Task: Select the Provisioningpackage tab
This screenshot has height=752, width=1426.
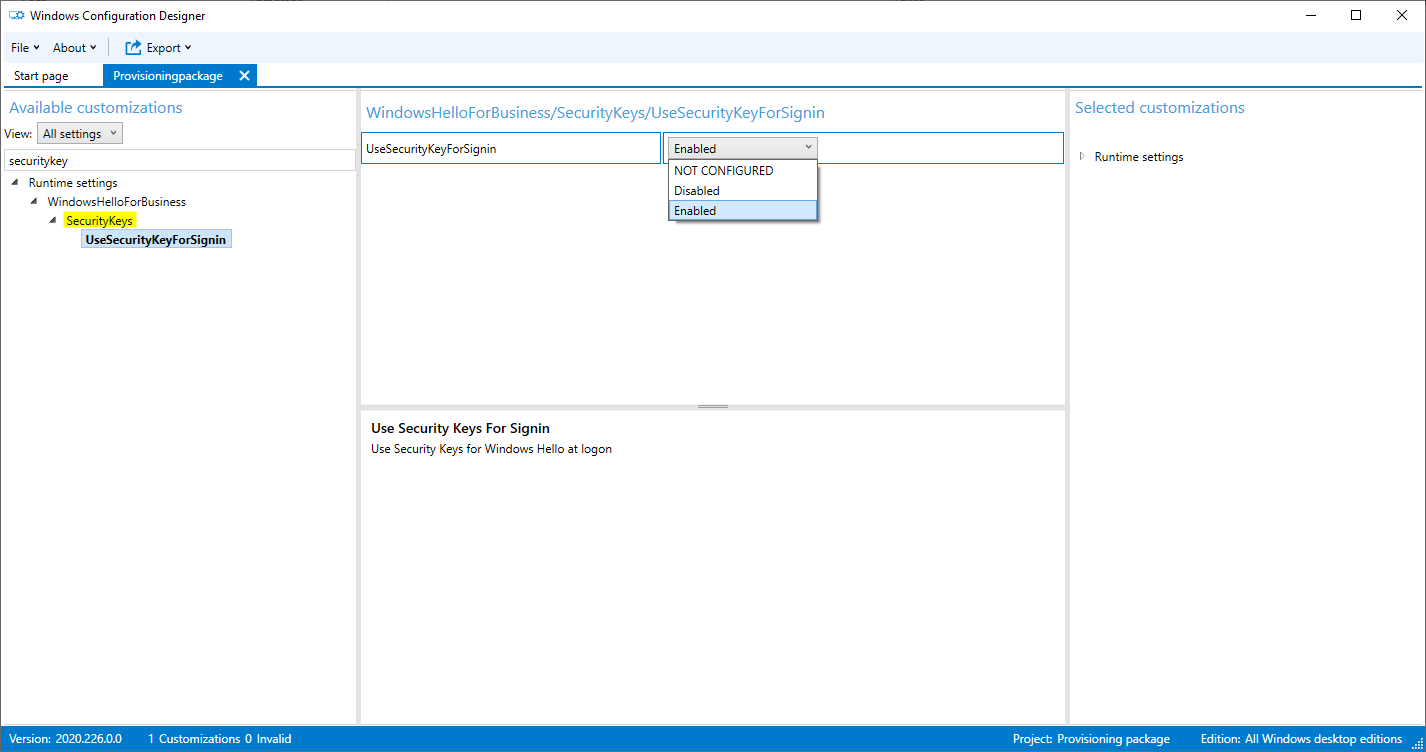Action: 168,76
